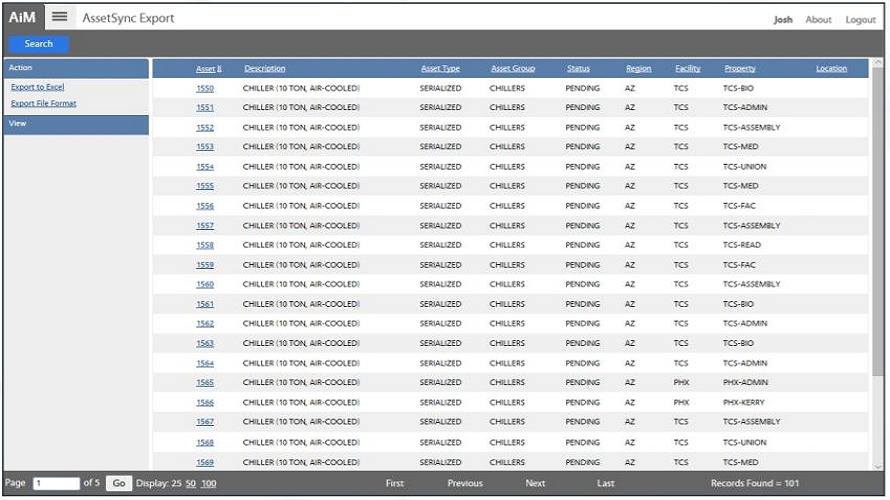The image size is (890, 500).
Task: Select PHX-ADMIN property cell
Action: 745,383
